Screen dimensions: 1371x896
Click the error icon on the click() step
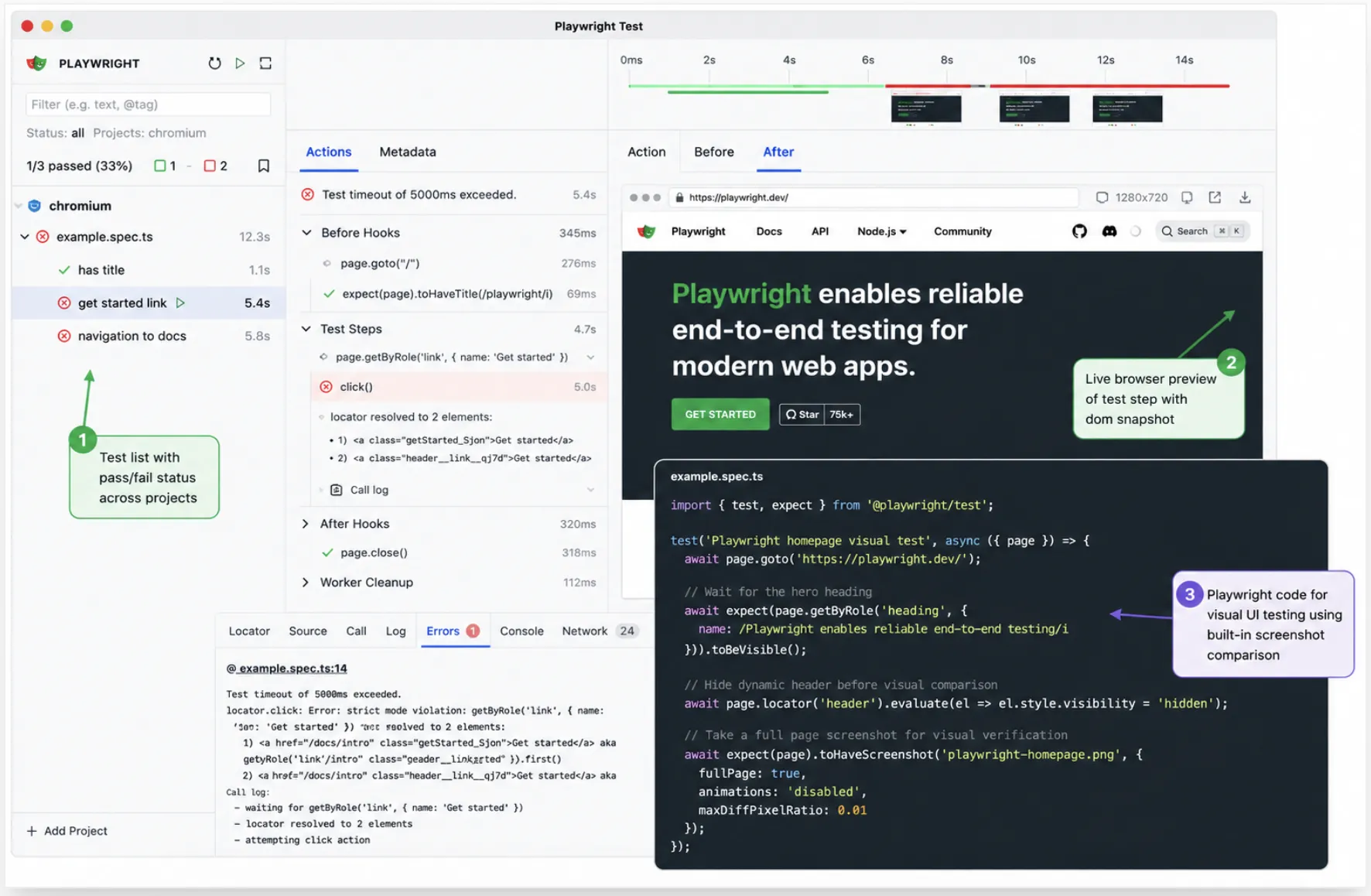(x=327, y=387)
